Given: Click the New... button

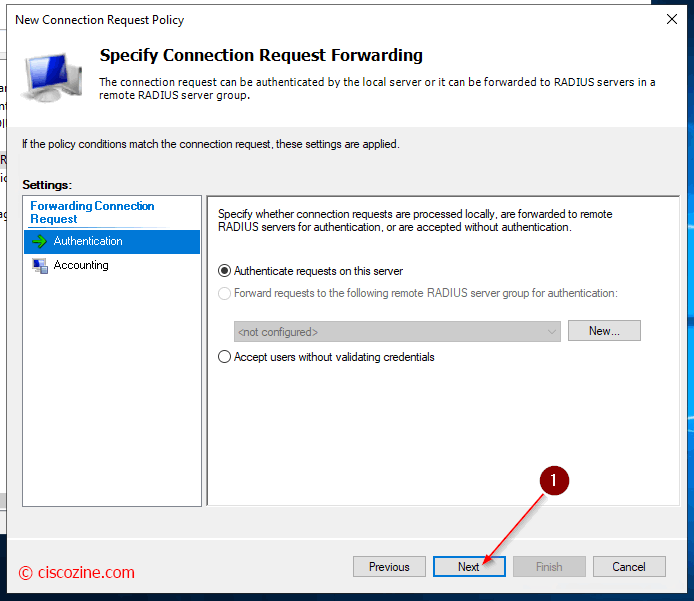Looking at the screenshot, I should click(604, 331).
